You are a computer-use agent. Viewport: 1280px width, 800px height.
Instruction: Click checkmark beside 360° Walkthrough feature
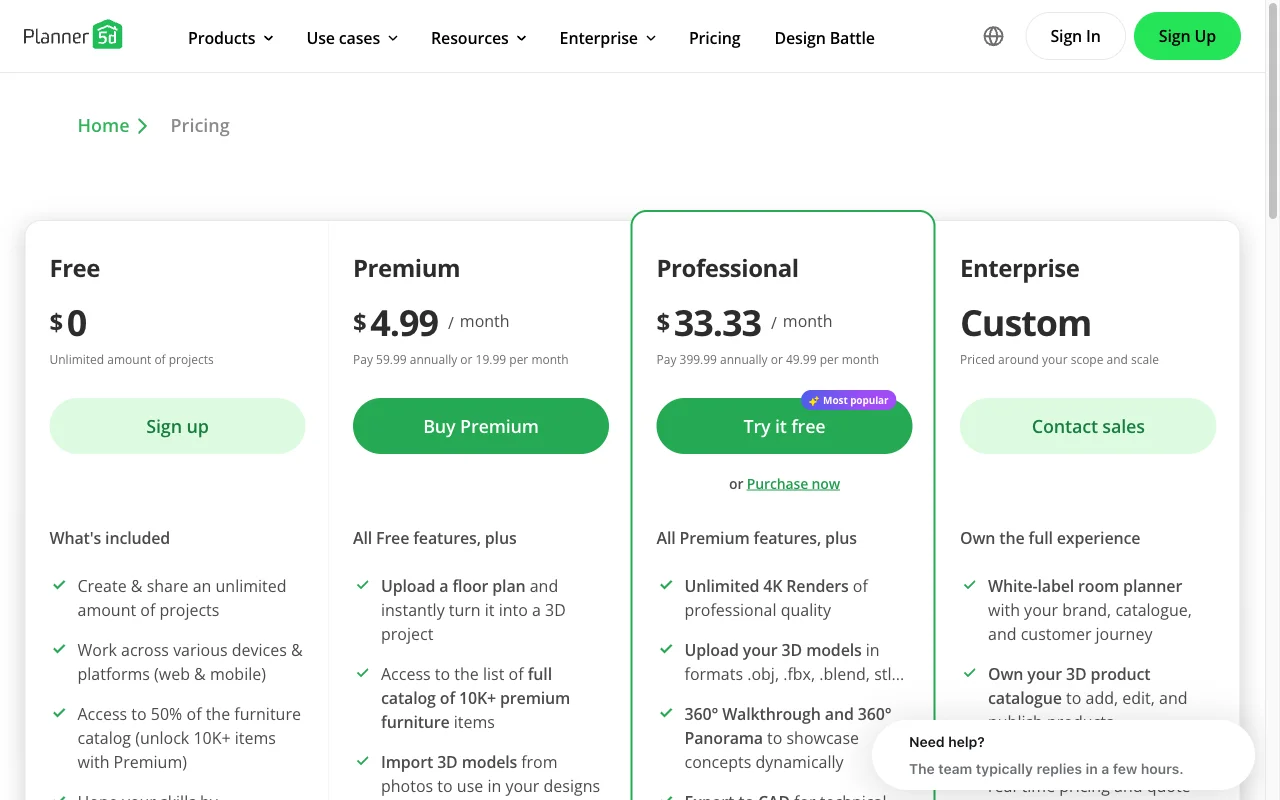point(666,713)
